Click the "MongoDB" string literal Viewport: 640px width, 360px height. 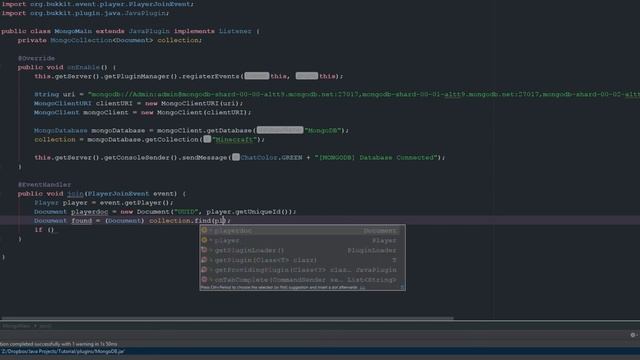pos(323,130)
